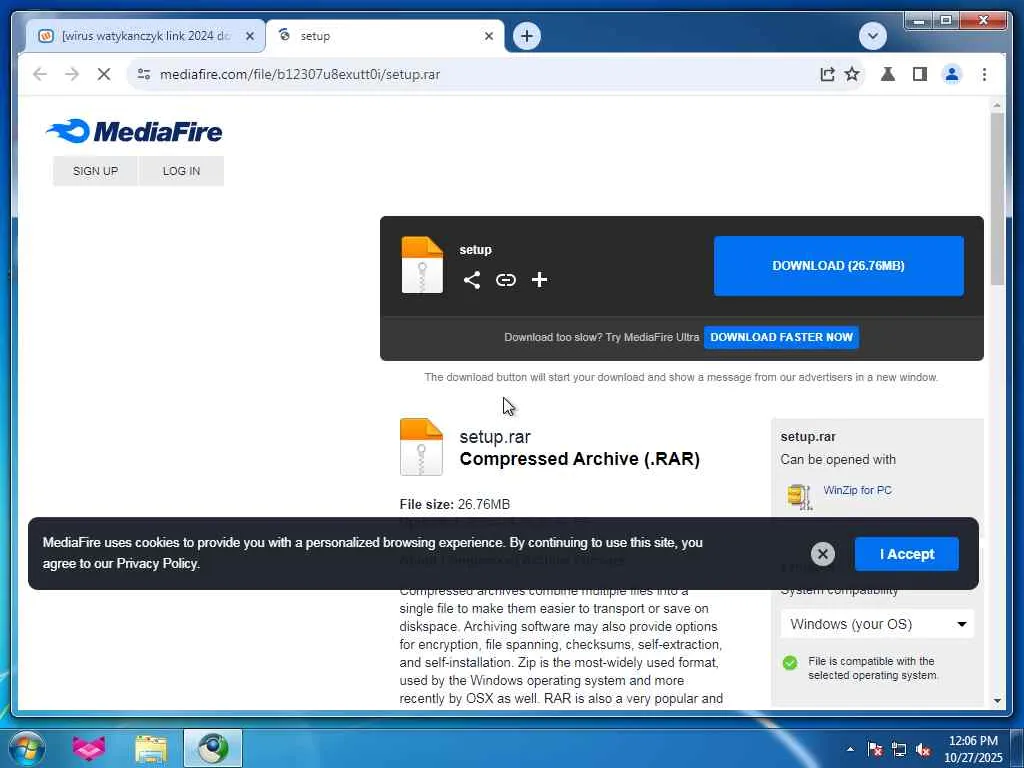Click the WinZip for PC icon
This screenshot has width=1024, height=768.
pos(799,496)
